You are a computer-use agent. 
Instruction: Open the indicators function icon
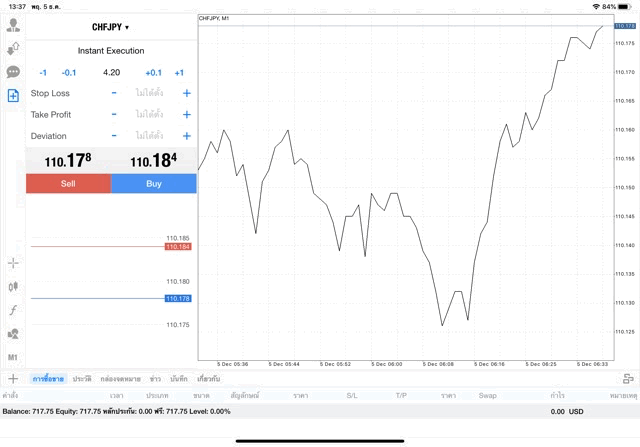point(13,310)
